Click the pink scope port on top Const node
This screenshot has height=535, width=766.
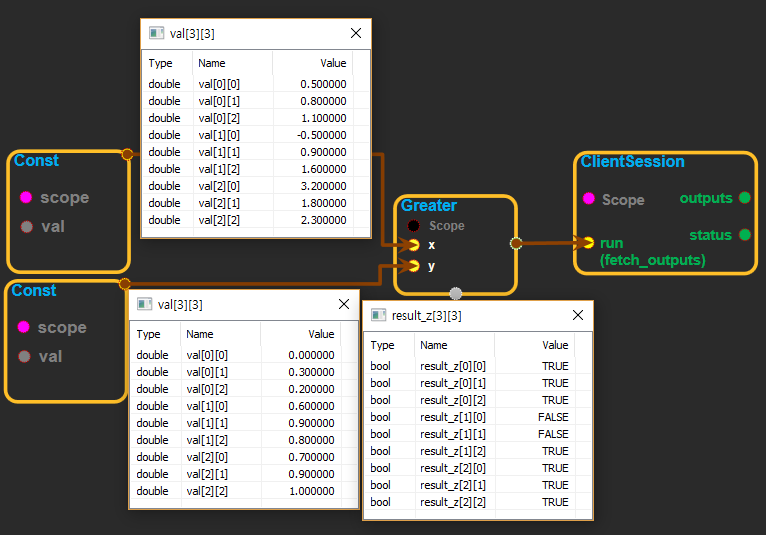(26, 197)
